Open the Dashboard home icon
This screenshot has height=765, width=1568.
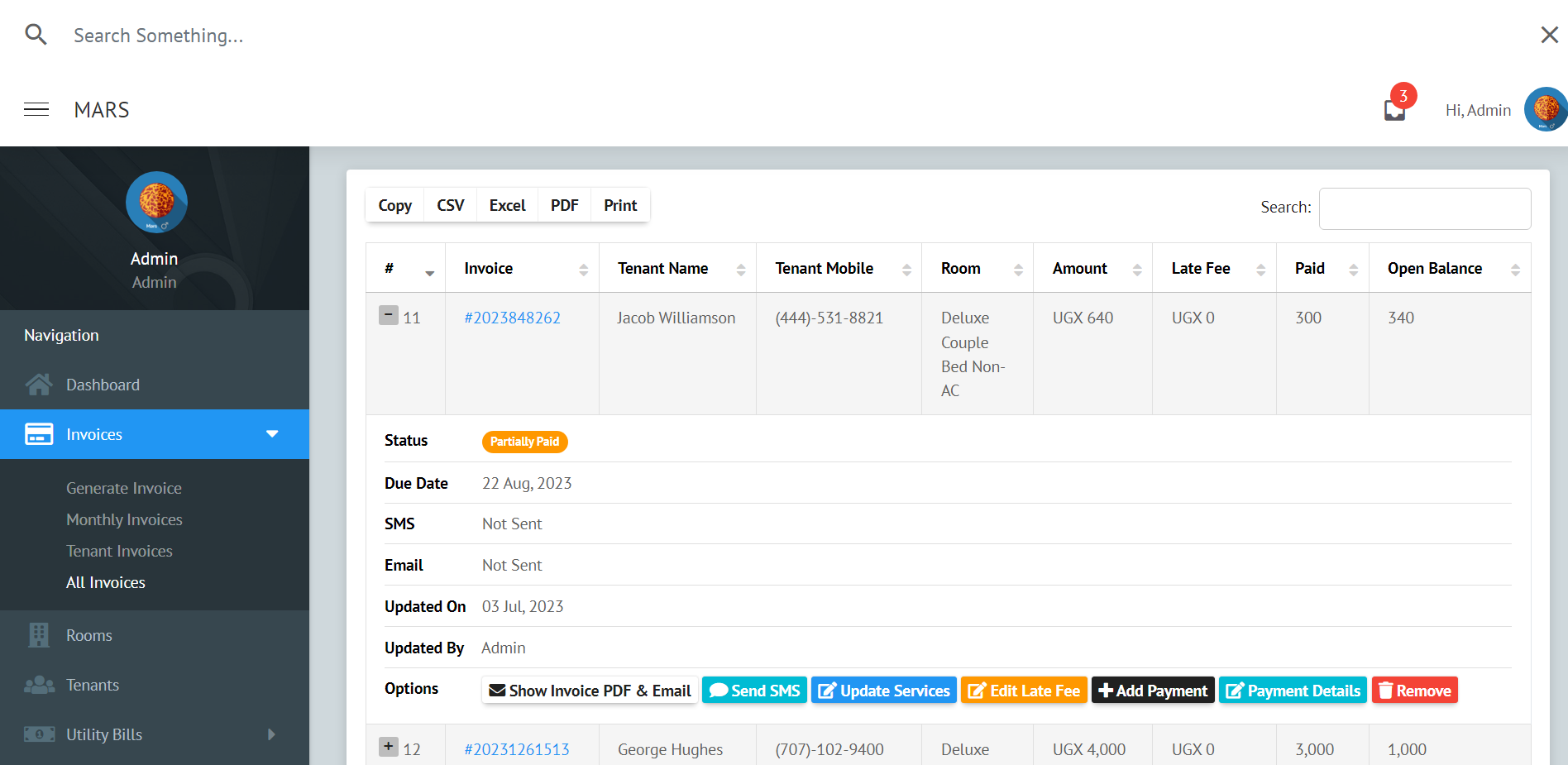click(x=39, y=385)
